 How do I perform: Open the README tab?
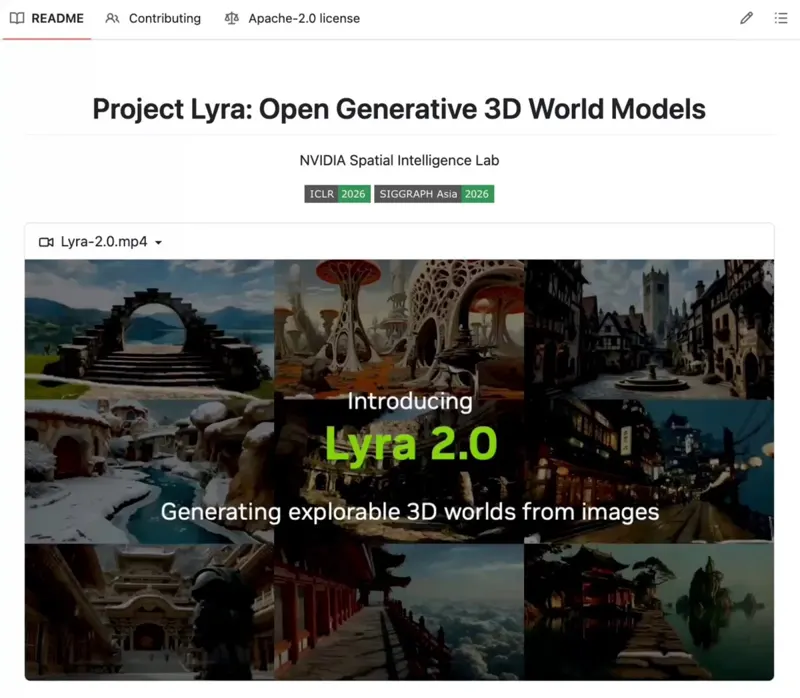[x=47, y=18]
